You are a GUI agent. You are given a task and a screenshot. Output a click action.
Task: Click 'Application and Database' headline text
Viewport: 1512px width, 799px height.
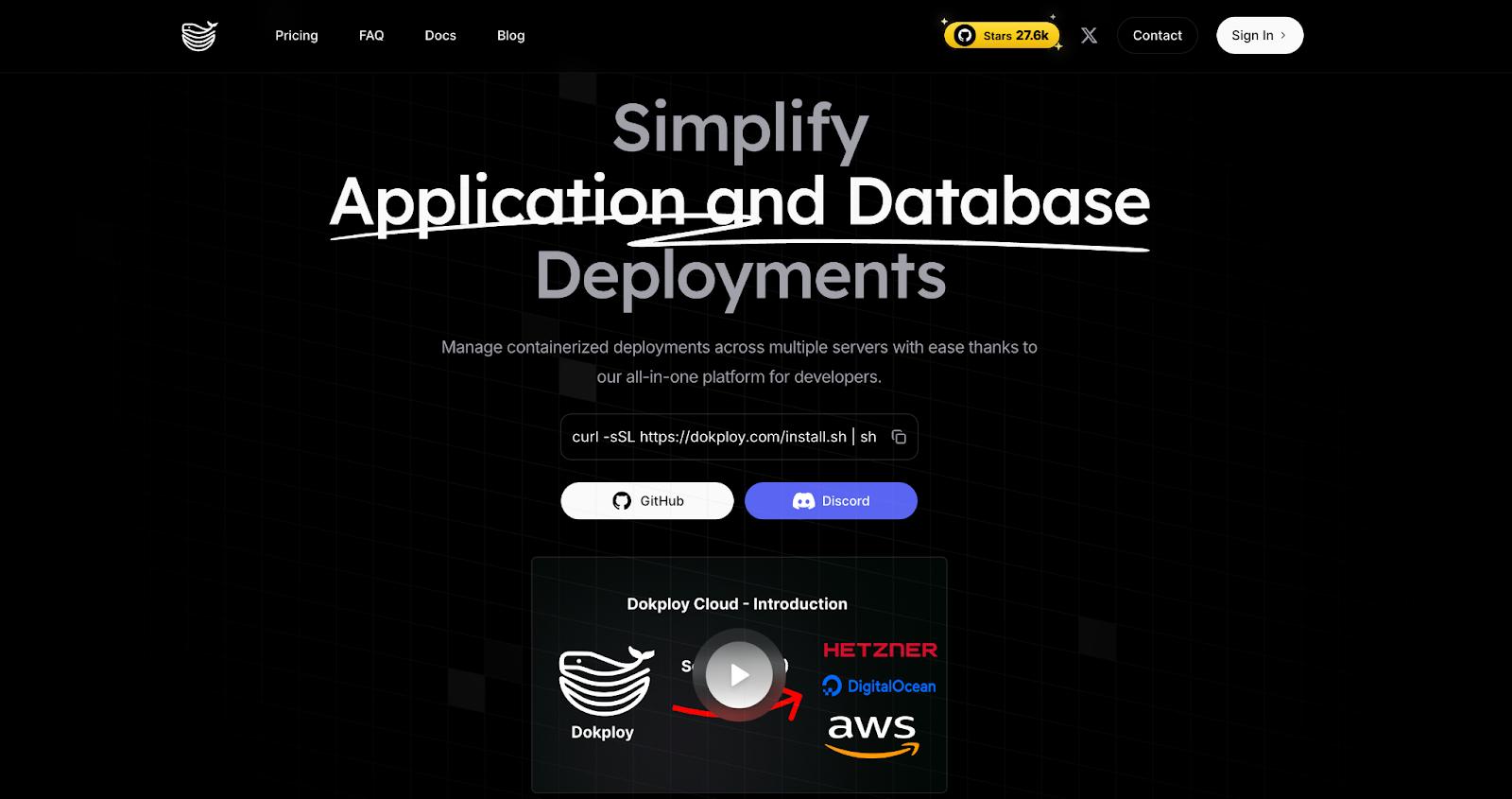coord(740,201)
